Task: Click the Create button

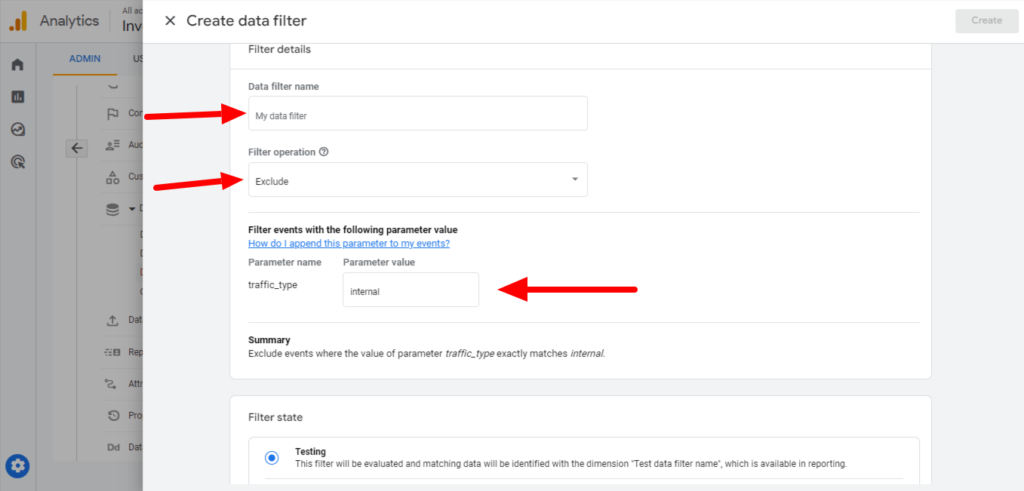Action: [x=986, y=20]
